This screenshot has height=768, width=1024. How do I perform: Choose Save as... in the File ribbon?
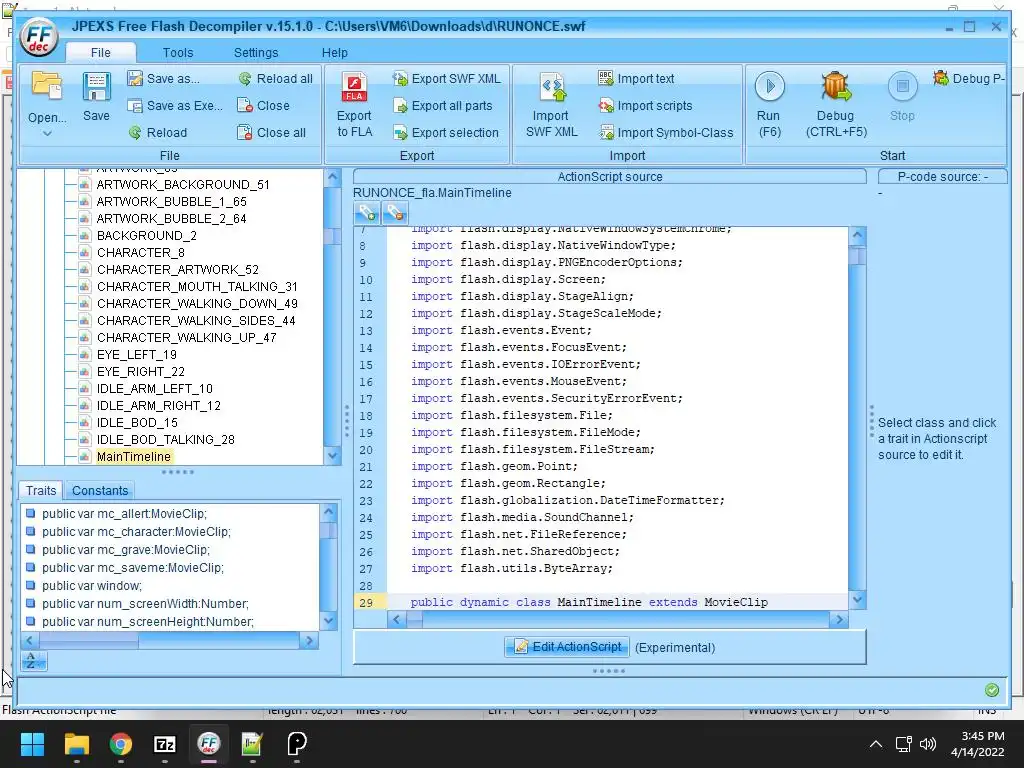(164, 79)
